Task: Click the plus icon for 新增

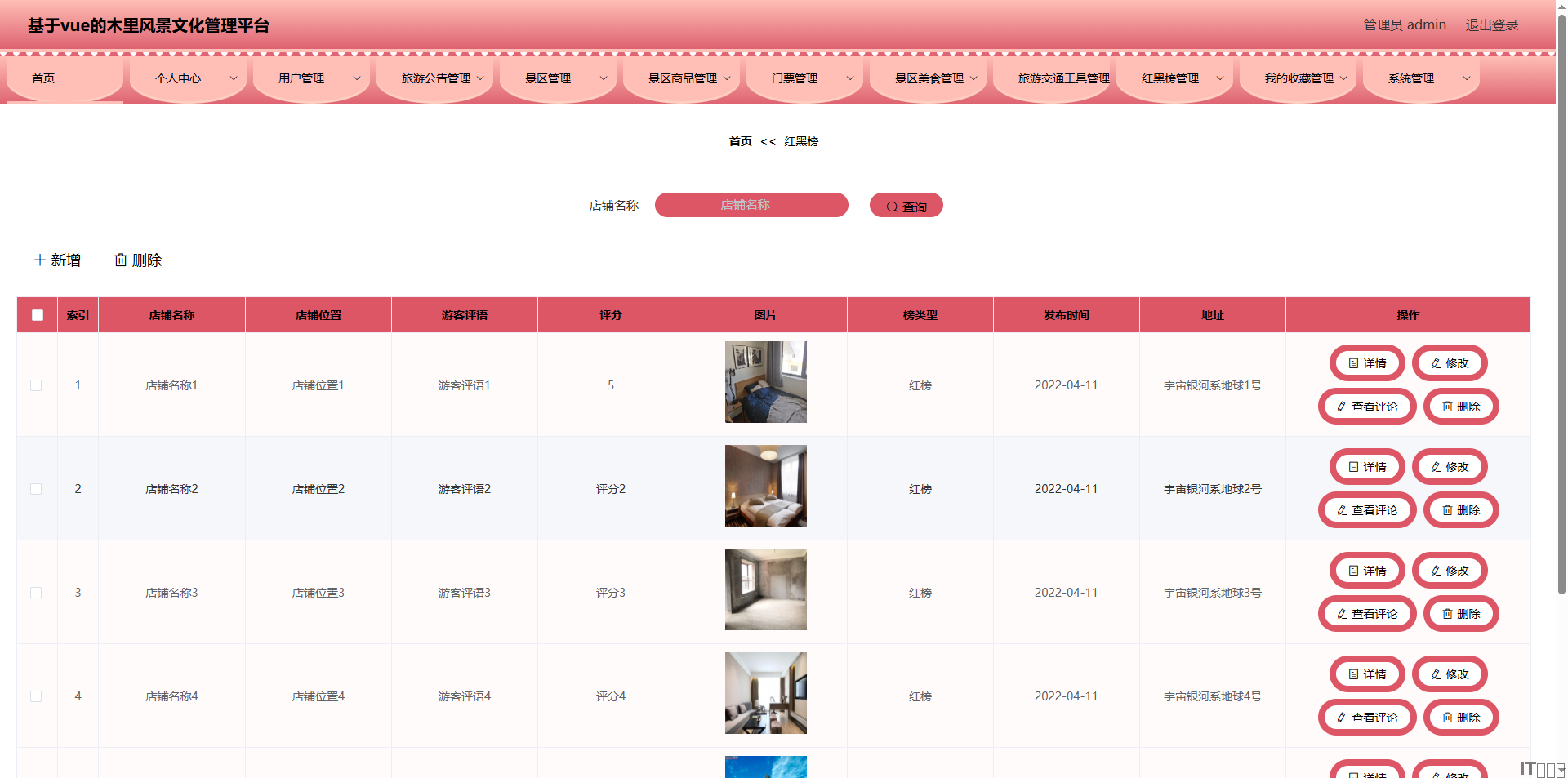Action: tap(40, 260)
